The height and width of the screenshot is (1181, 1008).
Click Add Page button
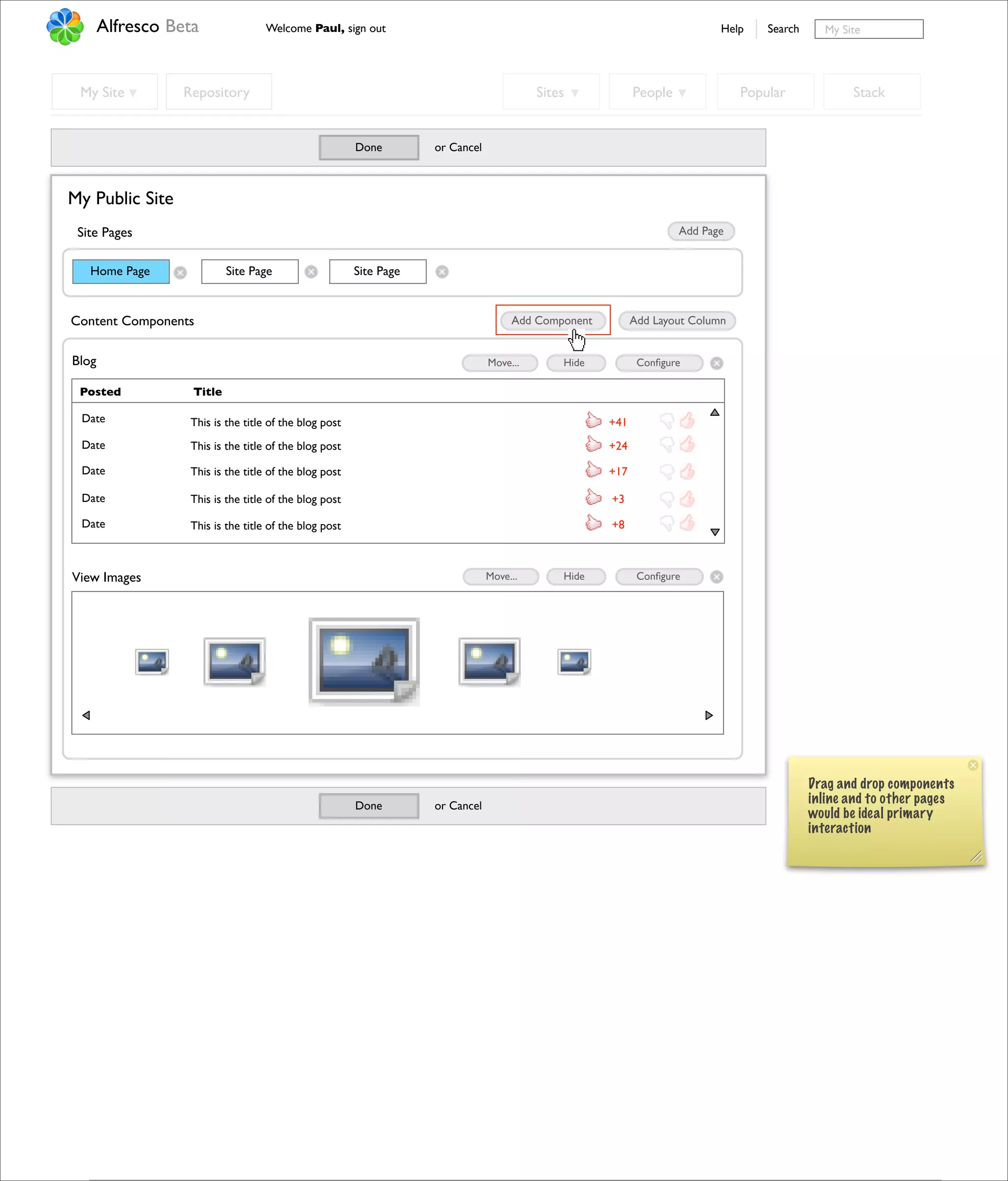tap(701, 231)
